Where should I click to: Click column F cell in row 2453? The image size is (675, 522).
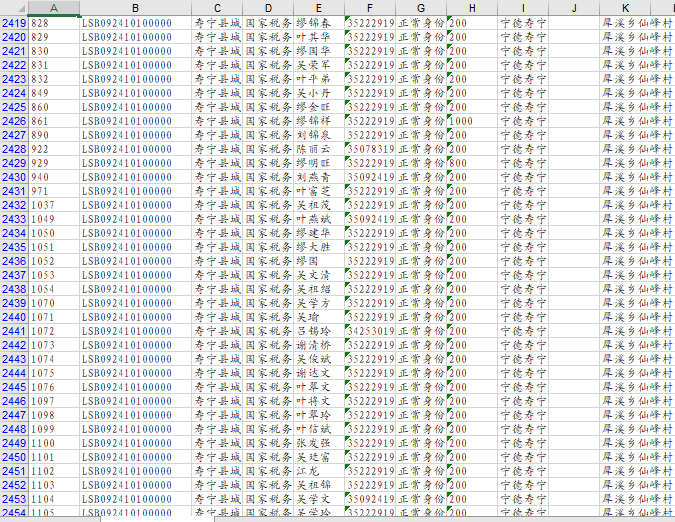point(370,499)
